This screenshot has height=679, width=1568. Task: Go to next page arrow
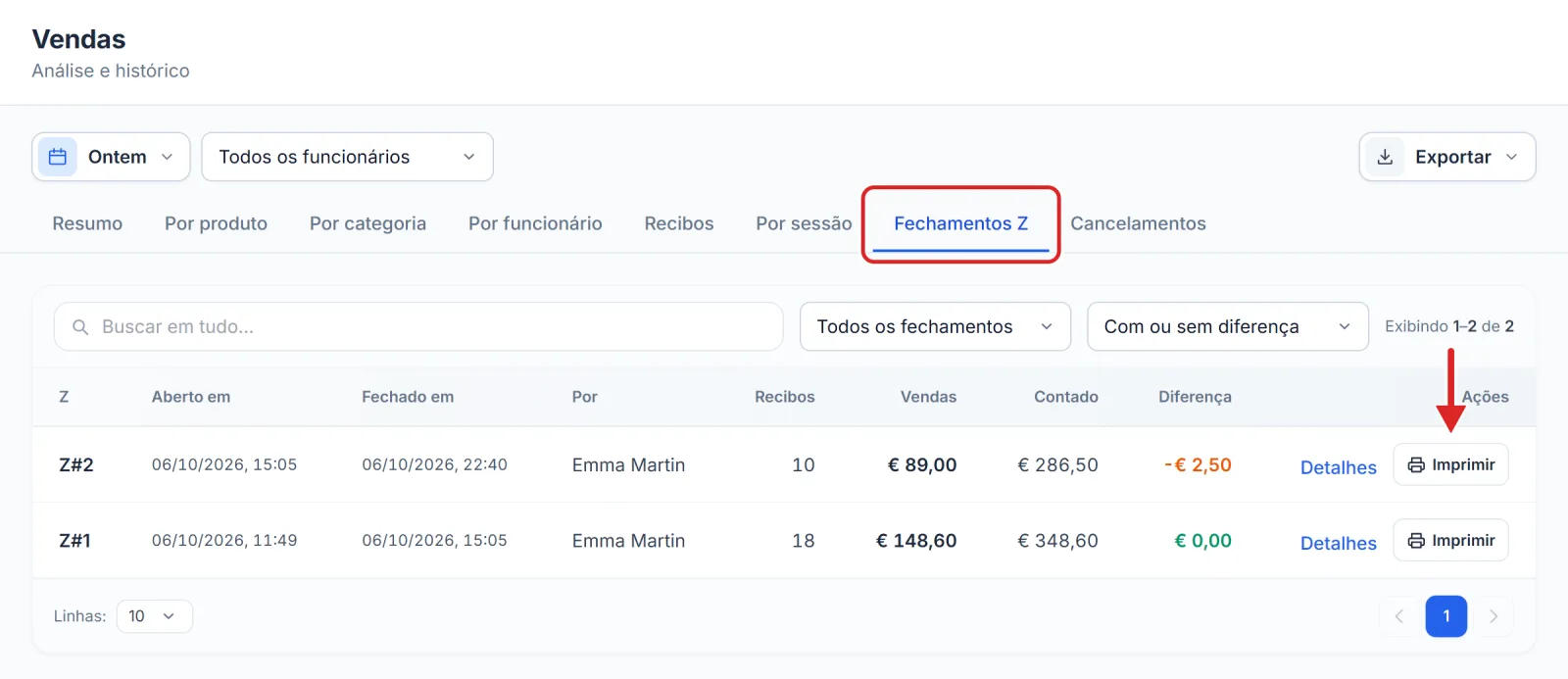pyautogui.click(x=1494, y=616)
